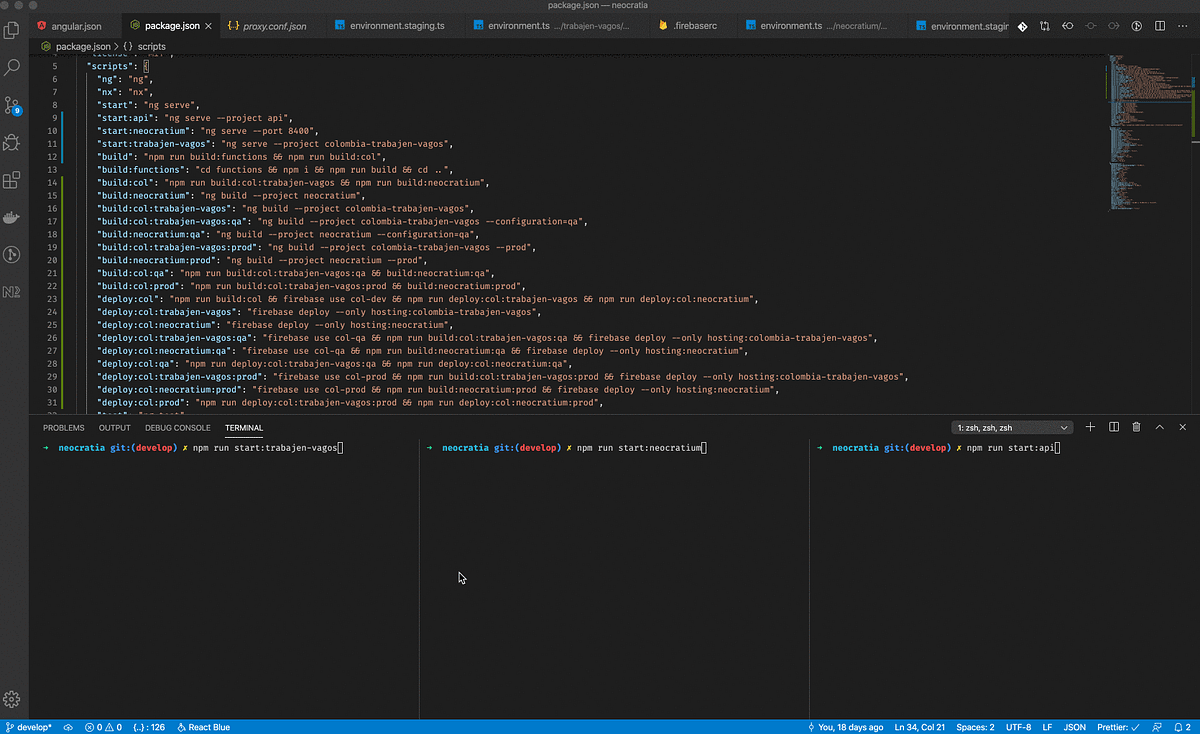Kill terminal using trash icon
This screenshot has height=734, width=1200.
pyautogui.click(x=1136, y=427)
